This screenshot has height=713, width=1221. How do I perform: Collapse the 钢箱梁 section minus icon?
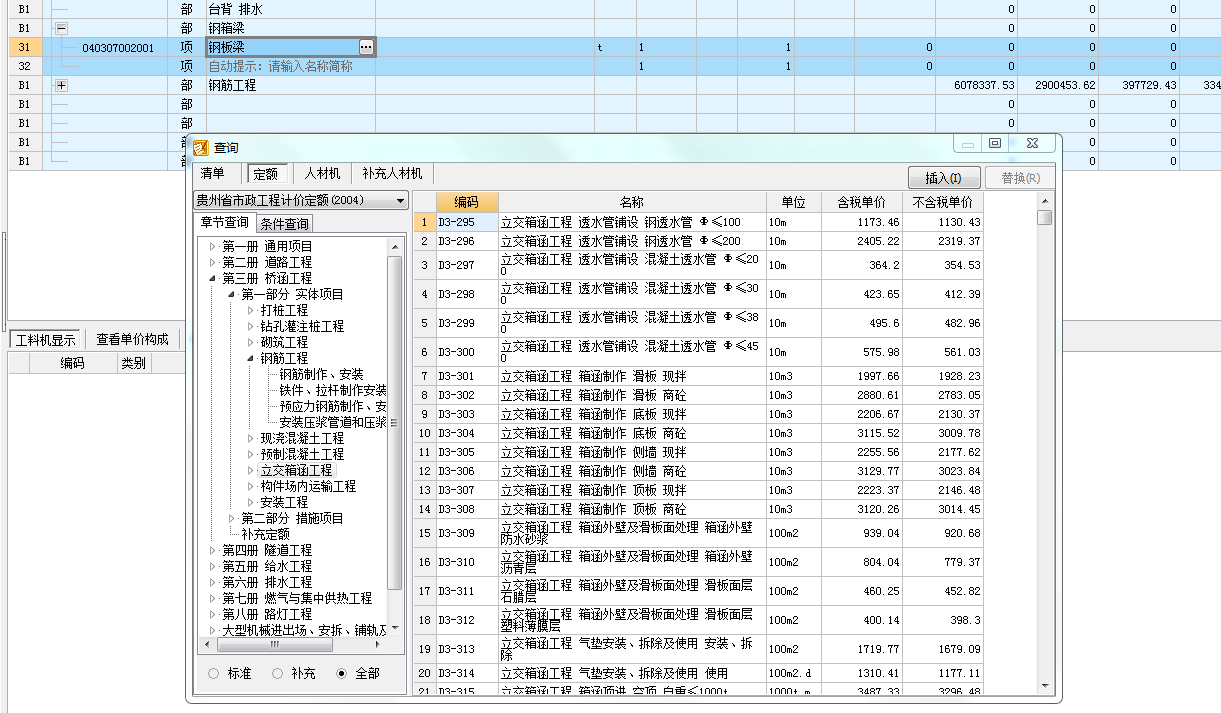[61, 29]
